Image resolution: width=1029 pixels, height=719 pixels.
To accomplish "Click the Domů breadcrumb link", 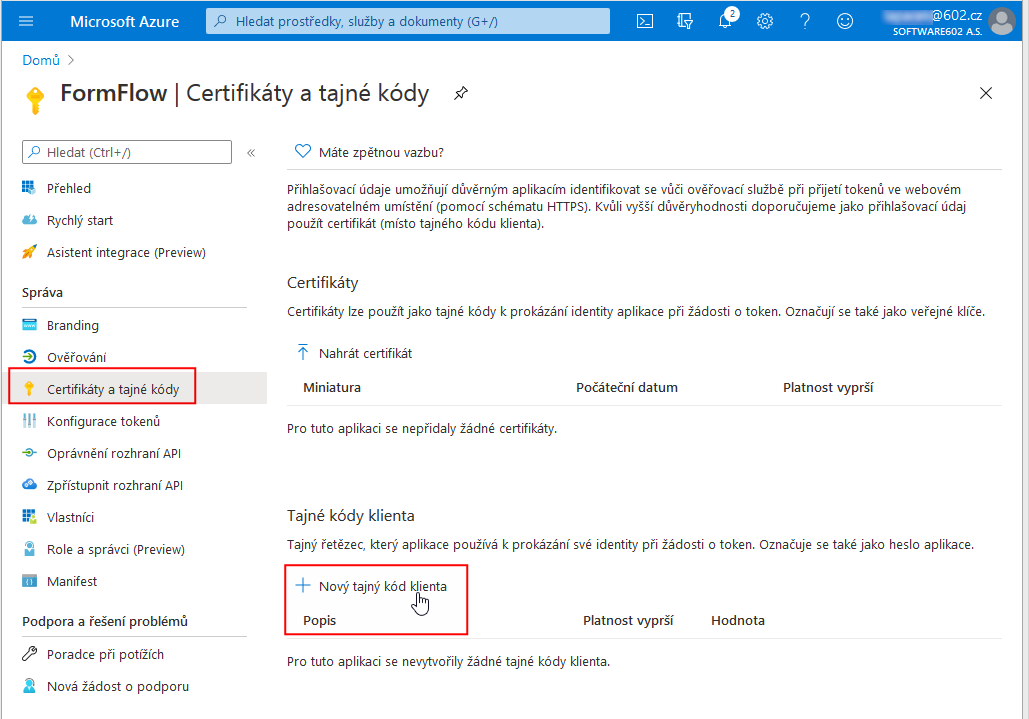I will tap(41, 60).
